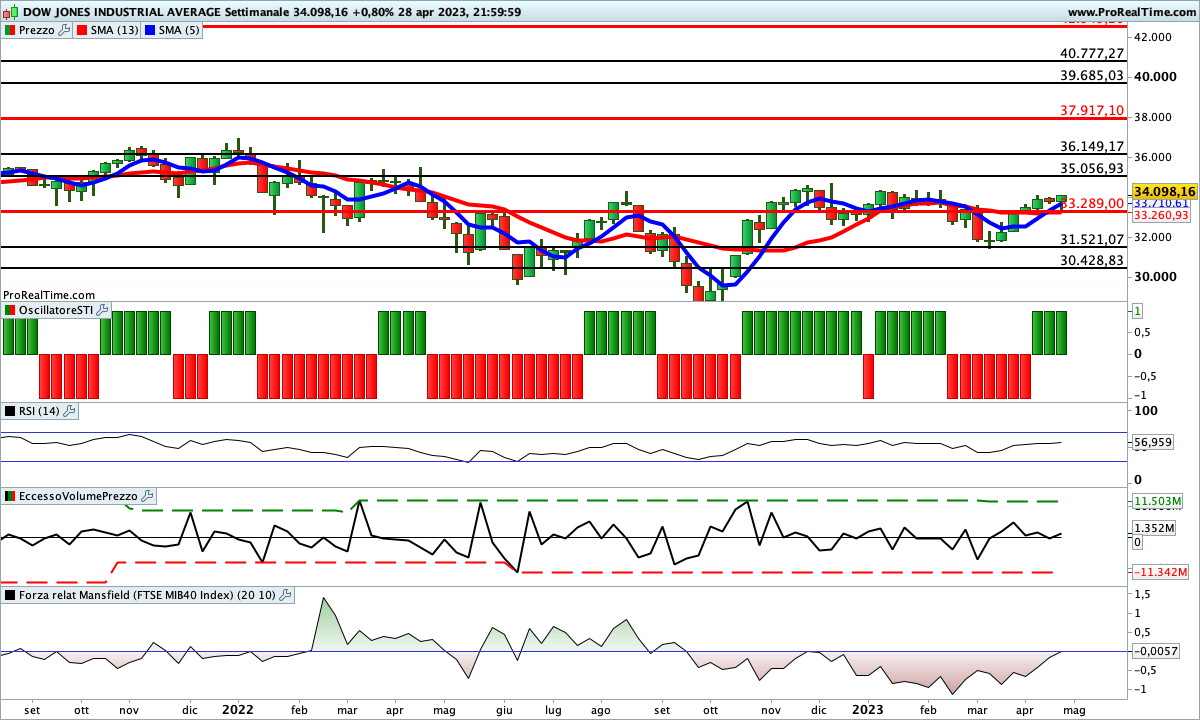This screenshot has width=1200, height=720.
Task: Click the SMA (13) indicator label
Action: tap(114, 30)
